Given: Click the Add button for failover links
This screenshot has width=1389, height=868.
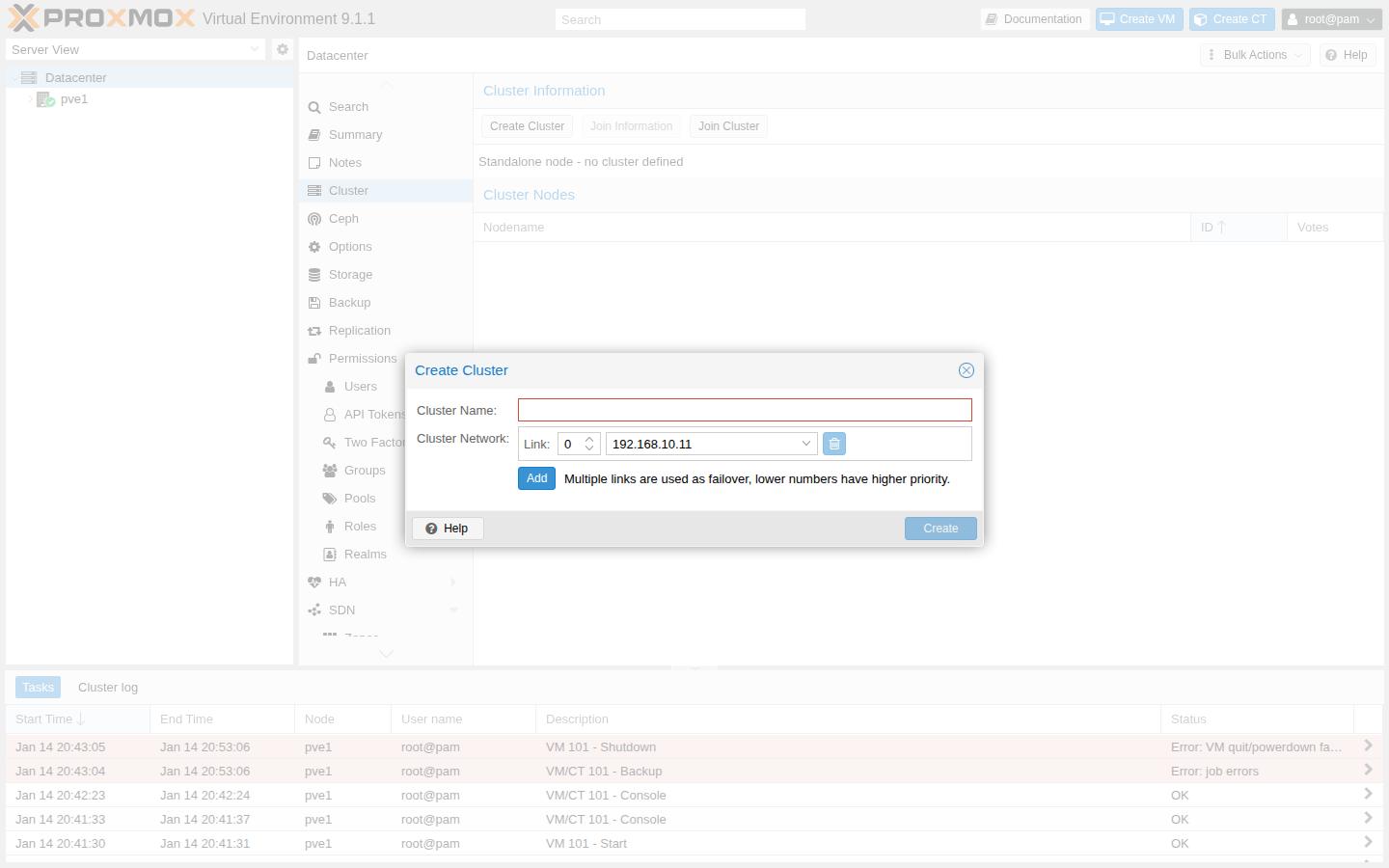Looking at the screenshot, I should coord(536,477).
